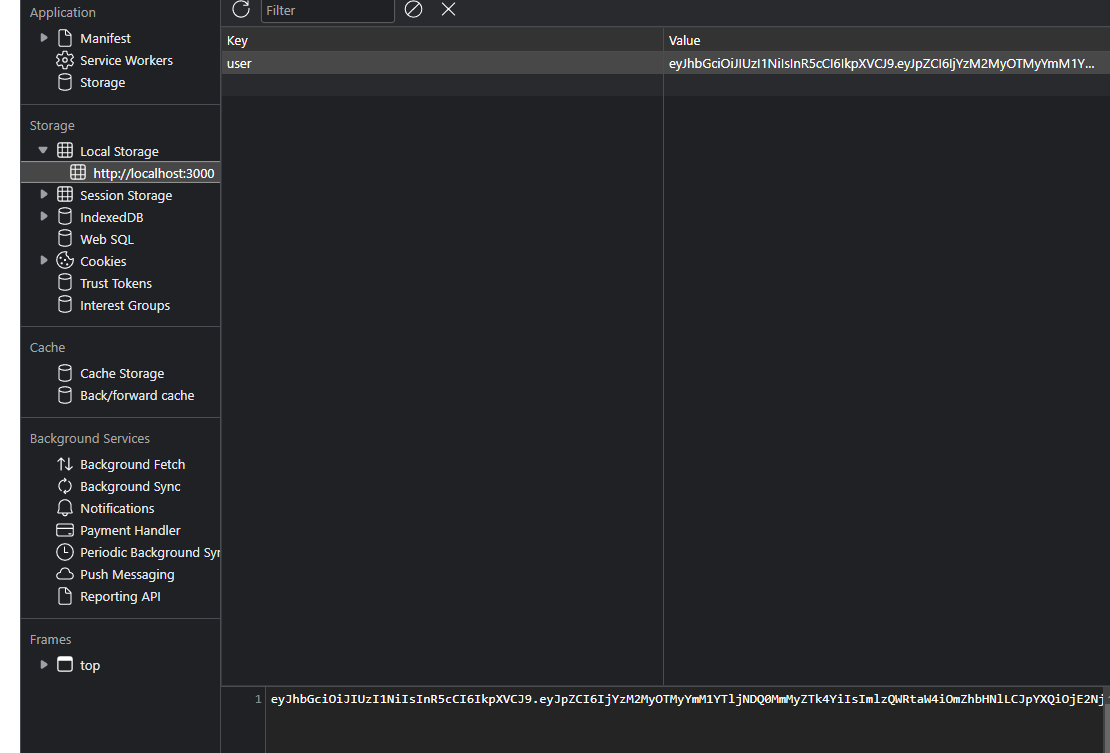Expand the IndexedDB node

point(44,216)
